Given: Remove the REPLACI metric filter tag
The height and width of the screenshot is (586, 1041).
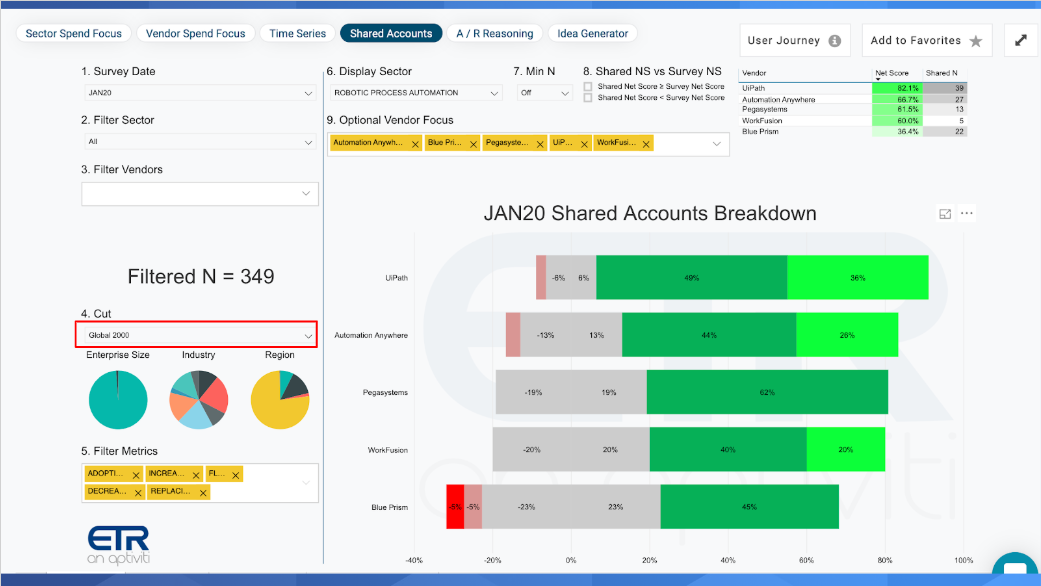Looking at the screenshot, I should (x=203, y=493).
